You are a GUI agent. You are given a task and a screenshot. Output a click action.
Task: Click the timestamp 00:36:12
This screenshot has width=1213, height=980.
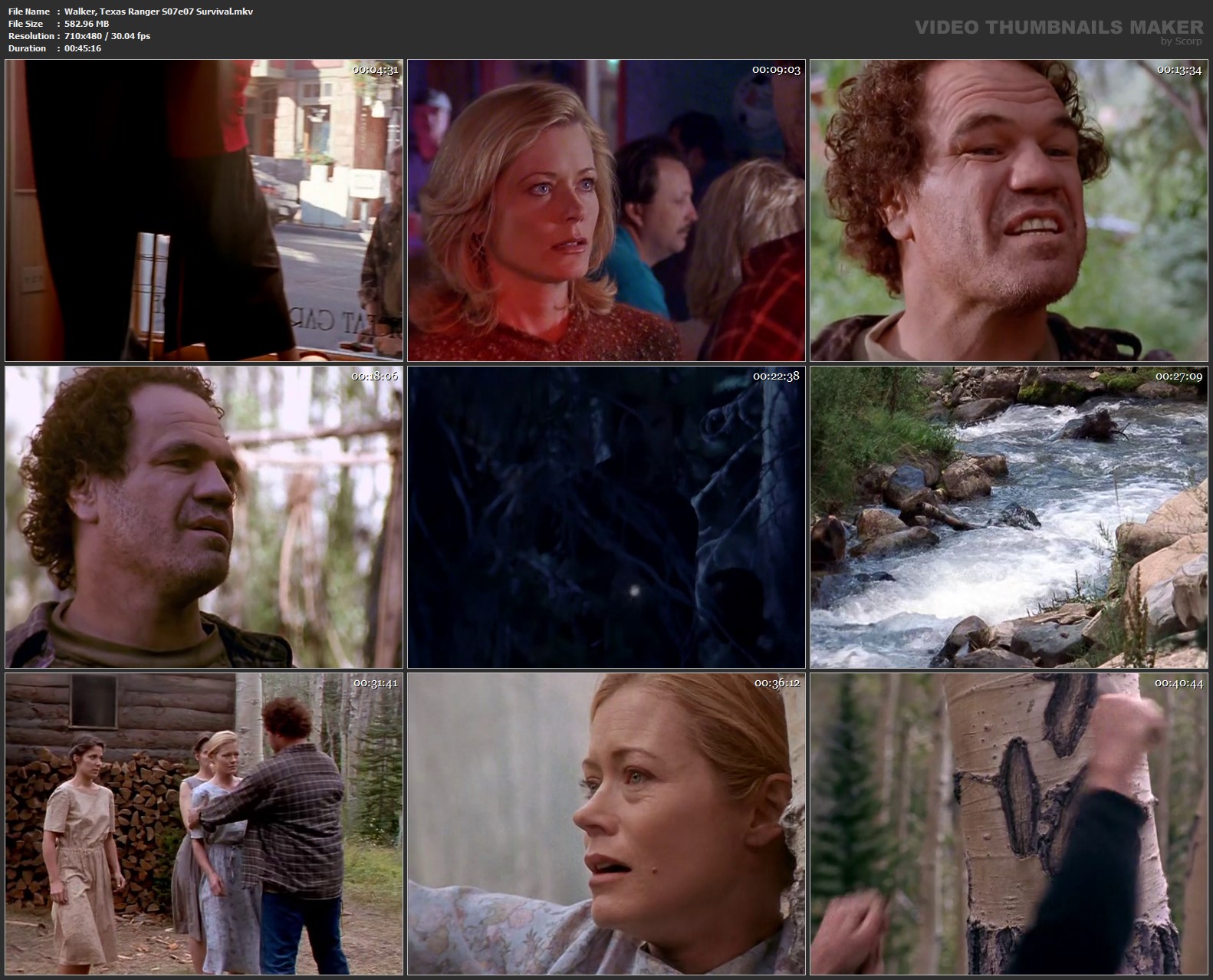(x=777, y=683)
